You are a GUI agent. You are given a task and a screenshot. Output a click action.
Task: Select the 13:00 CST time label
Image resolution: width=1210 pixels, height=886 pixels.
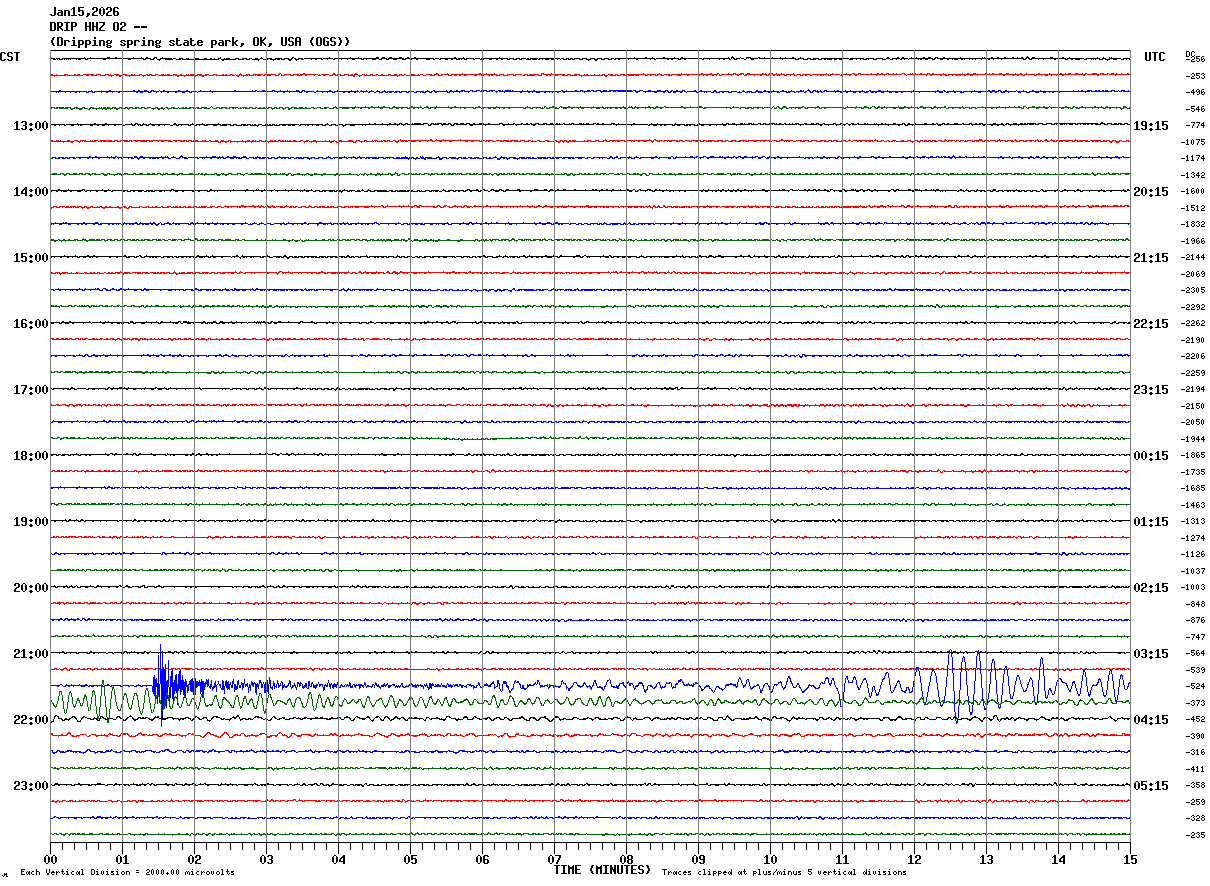point(30,125)
